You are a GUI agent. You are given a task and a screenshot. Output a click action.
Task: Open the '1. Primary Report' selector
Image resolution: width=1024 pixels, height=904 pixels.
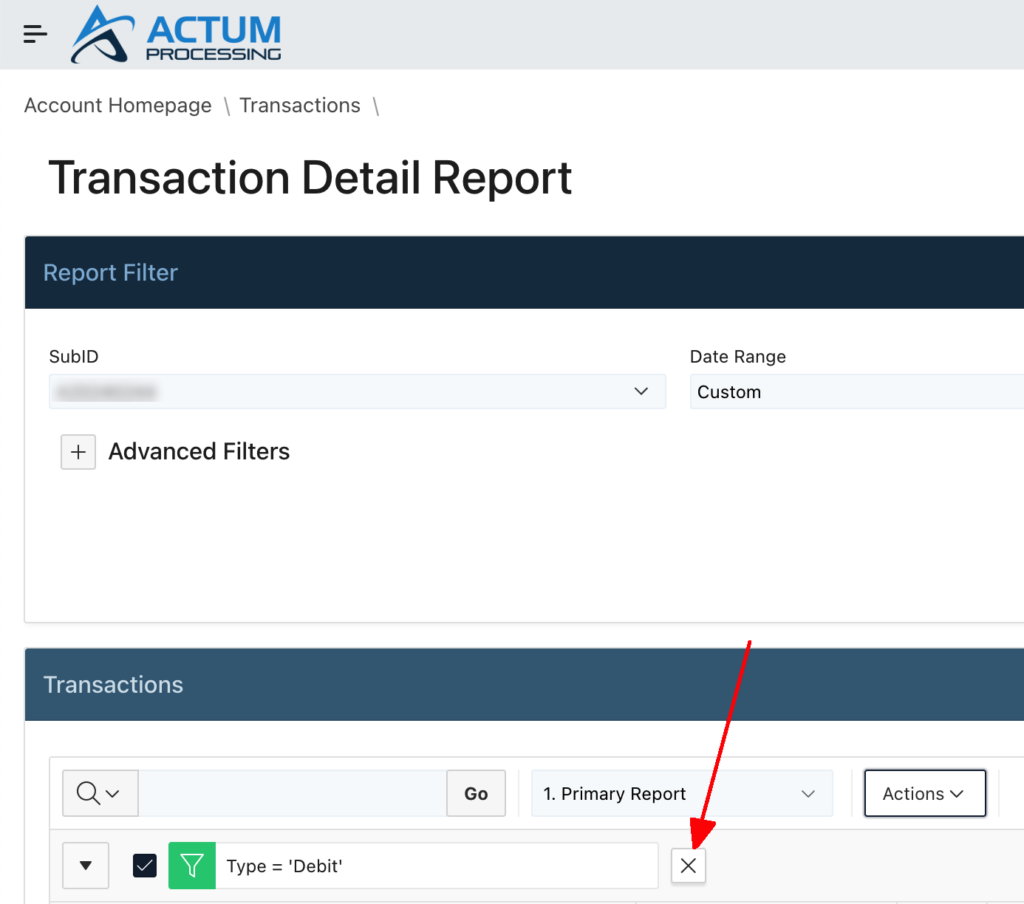pos(681,793)
